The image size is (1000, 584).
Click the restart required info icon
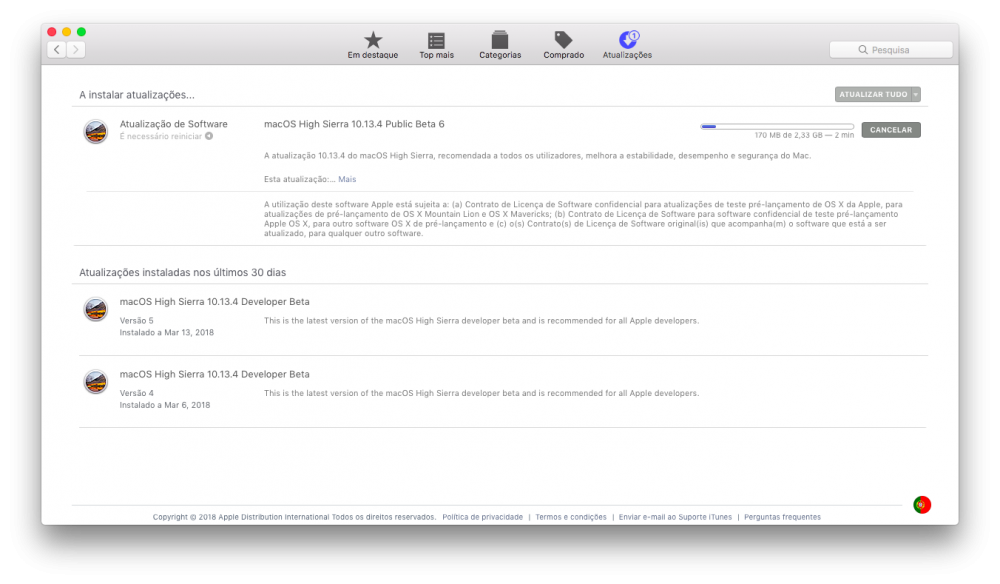pyautogui.click(x=209, y=136)
